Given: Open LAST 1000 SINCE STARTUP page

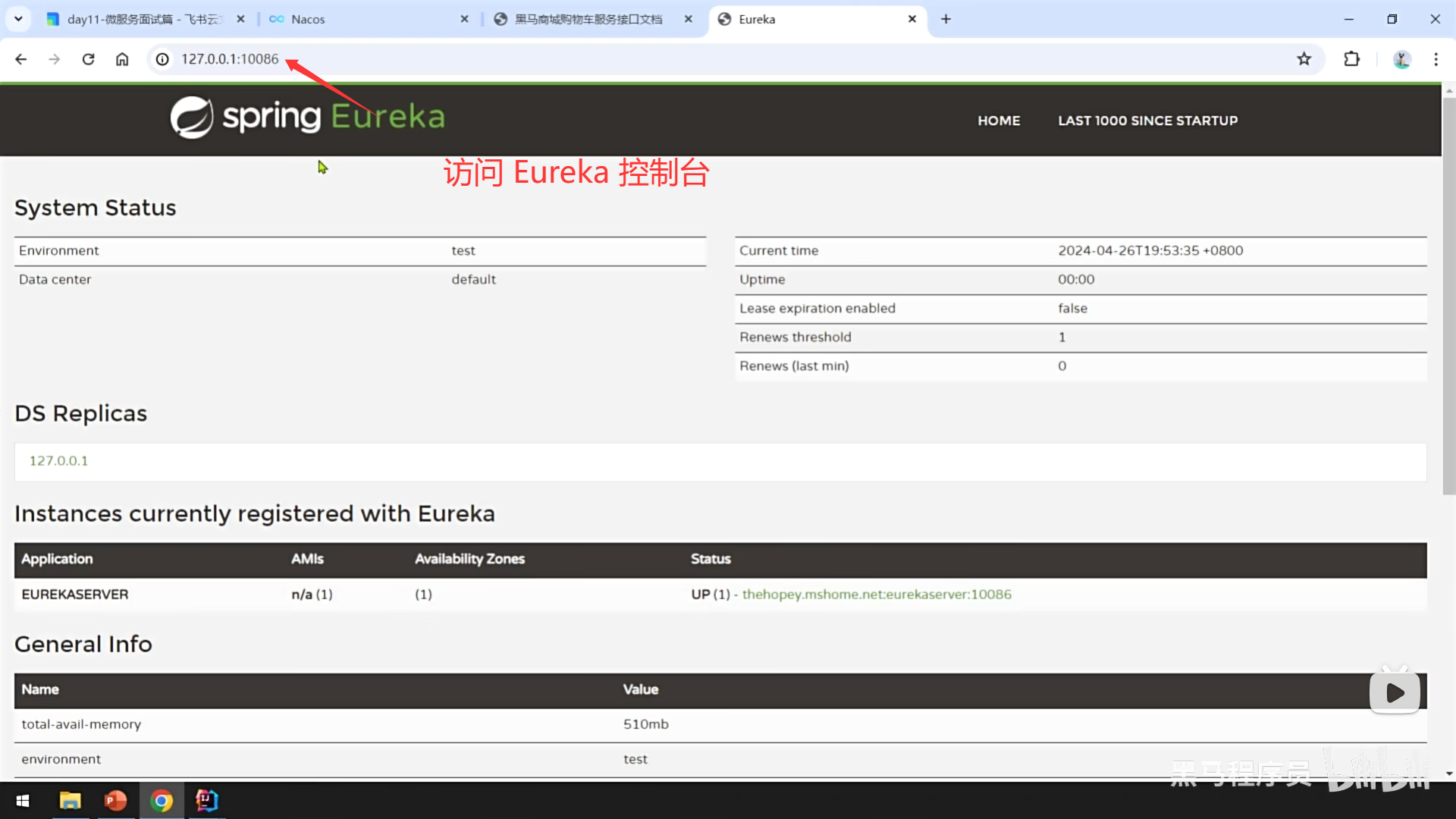Looking at the screenshot, I should (1147, 121).
